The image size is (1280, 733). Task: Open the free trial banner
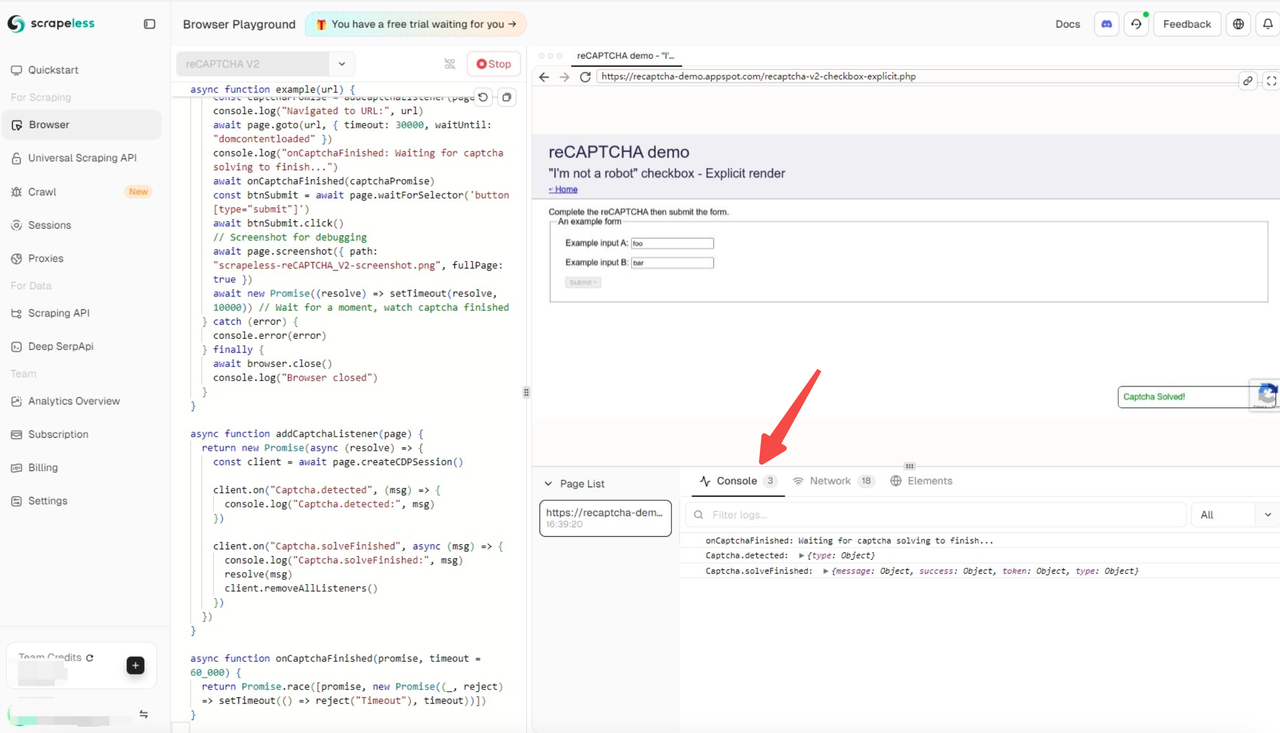tap(415, 24)
